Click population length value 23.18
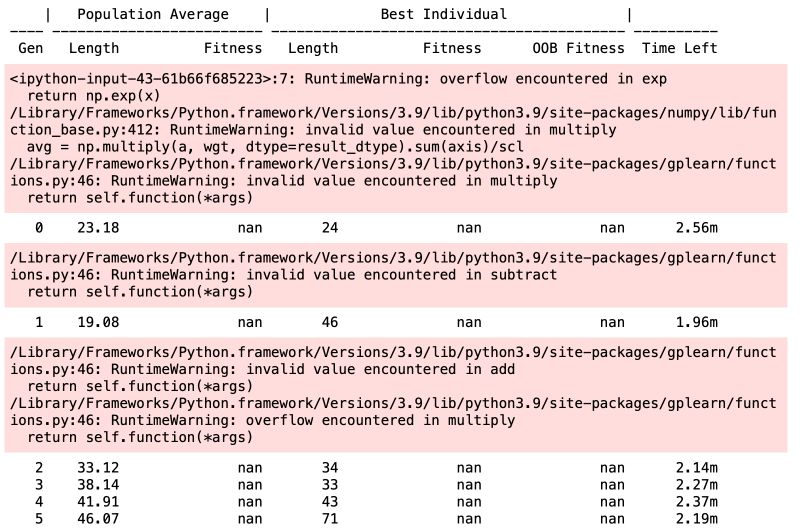This screenshot has width=800, height=528. [98, 228]
